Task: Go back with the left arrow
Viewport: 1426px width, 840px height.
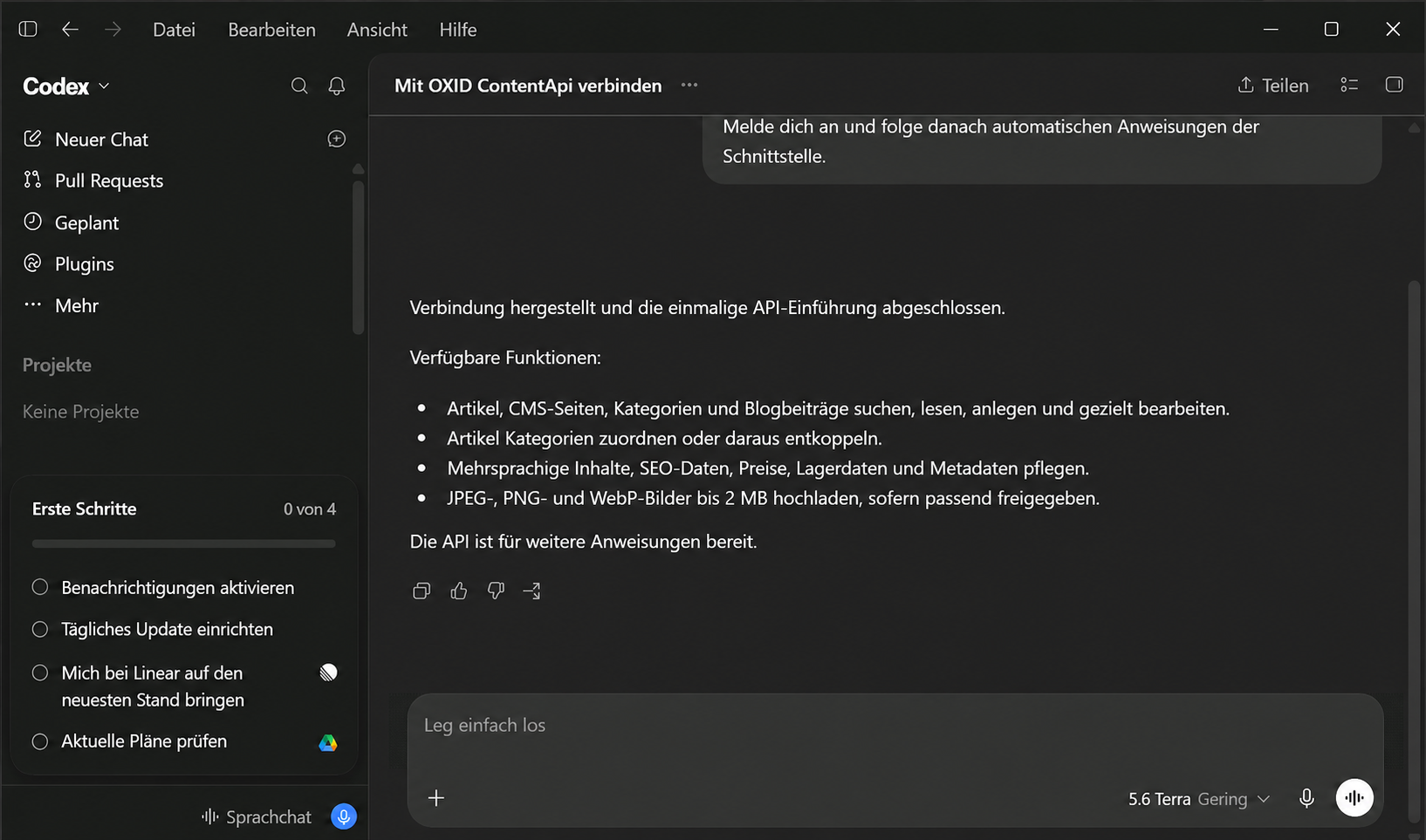Action: (70, 29)
